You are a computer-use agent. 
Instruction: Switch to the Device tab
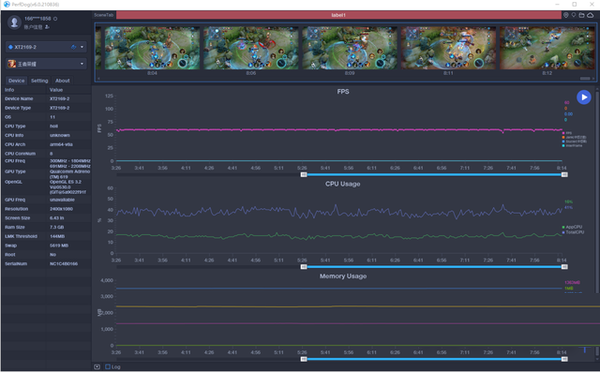(x=16, y=80)
